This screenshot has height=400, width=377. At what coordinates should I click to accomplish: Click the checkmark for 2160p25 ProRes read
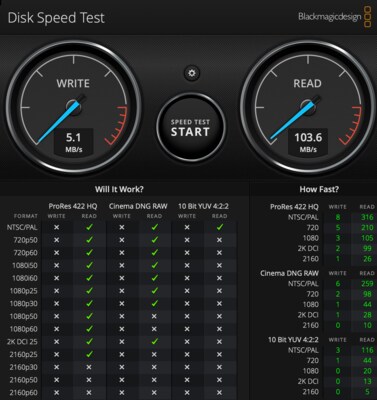pos(89,354)
